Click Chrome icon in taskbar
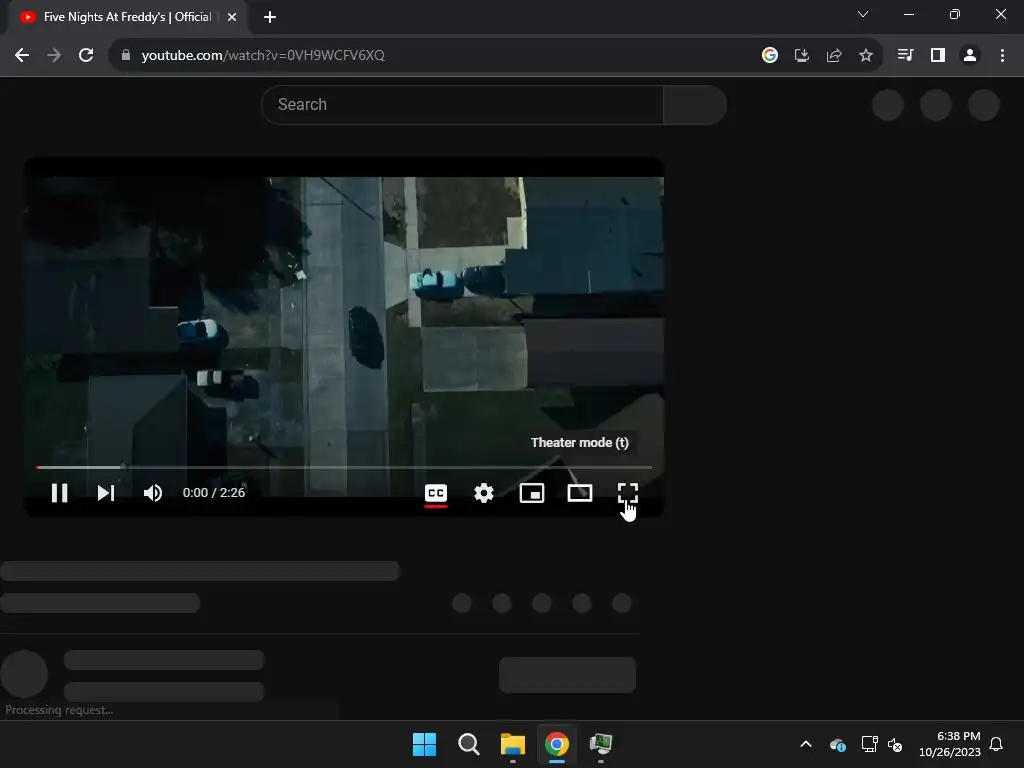 point(556,744)
